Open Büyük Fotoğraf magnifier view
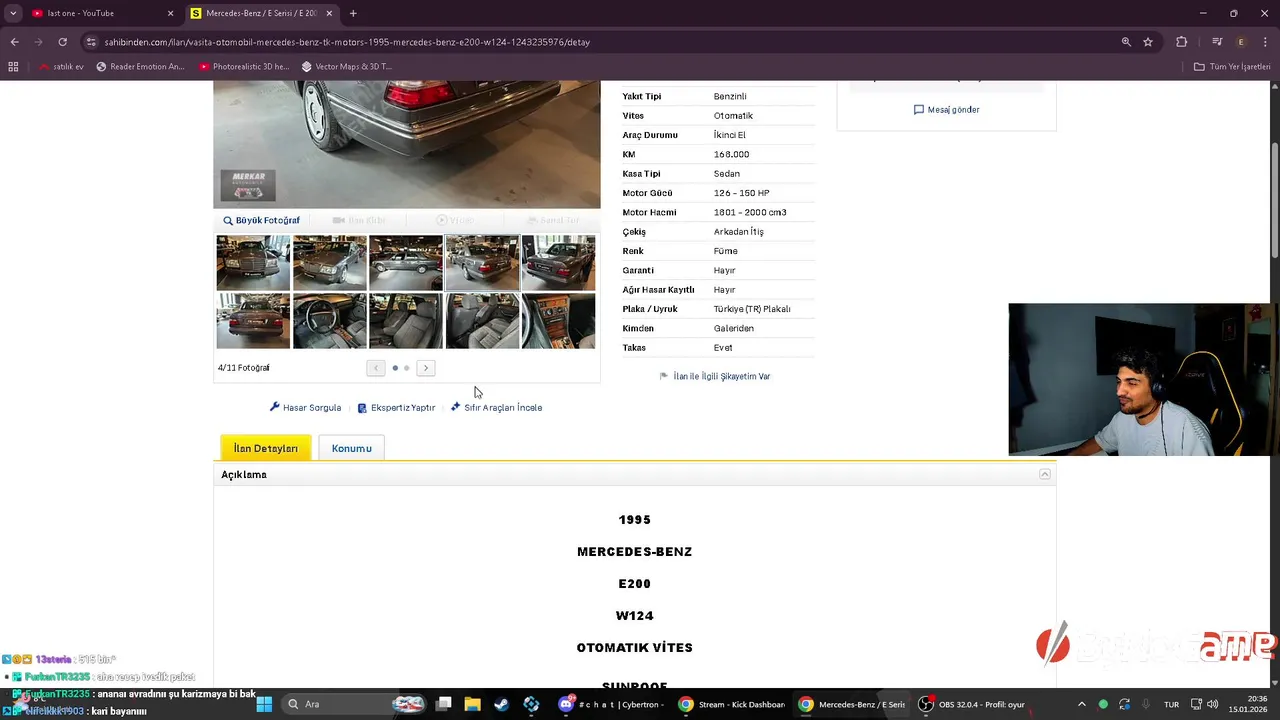 pyautogui.click(x=261, y=221)
